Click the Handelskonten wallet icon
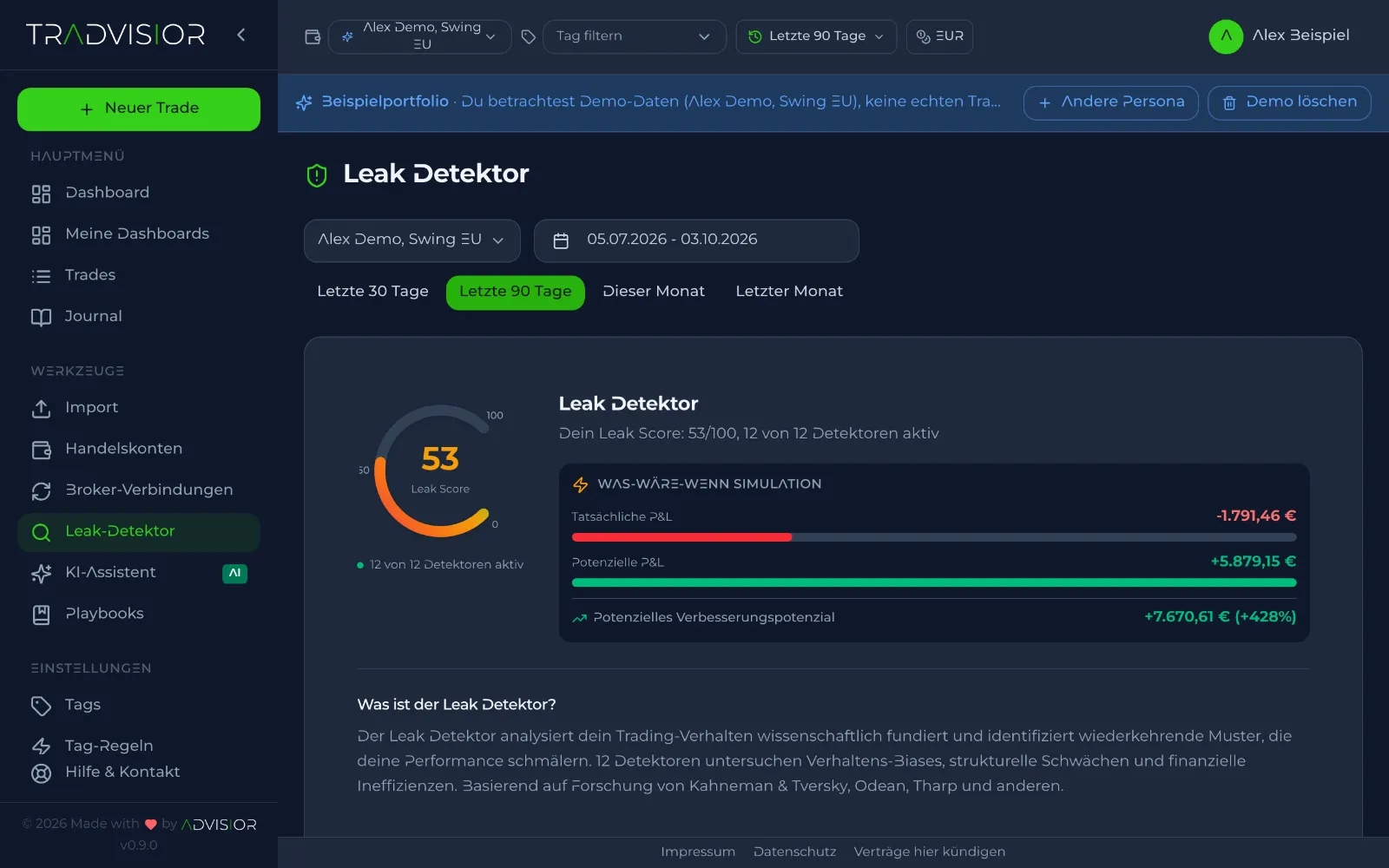 click(41, 450)
